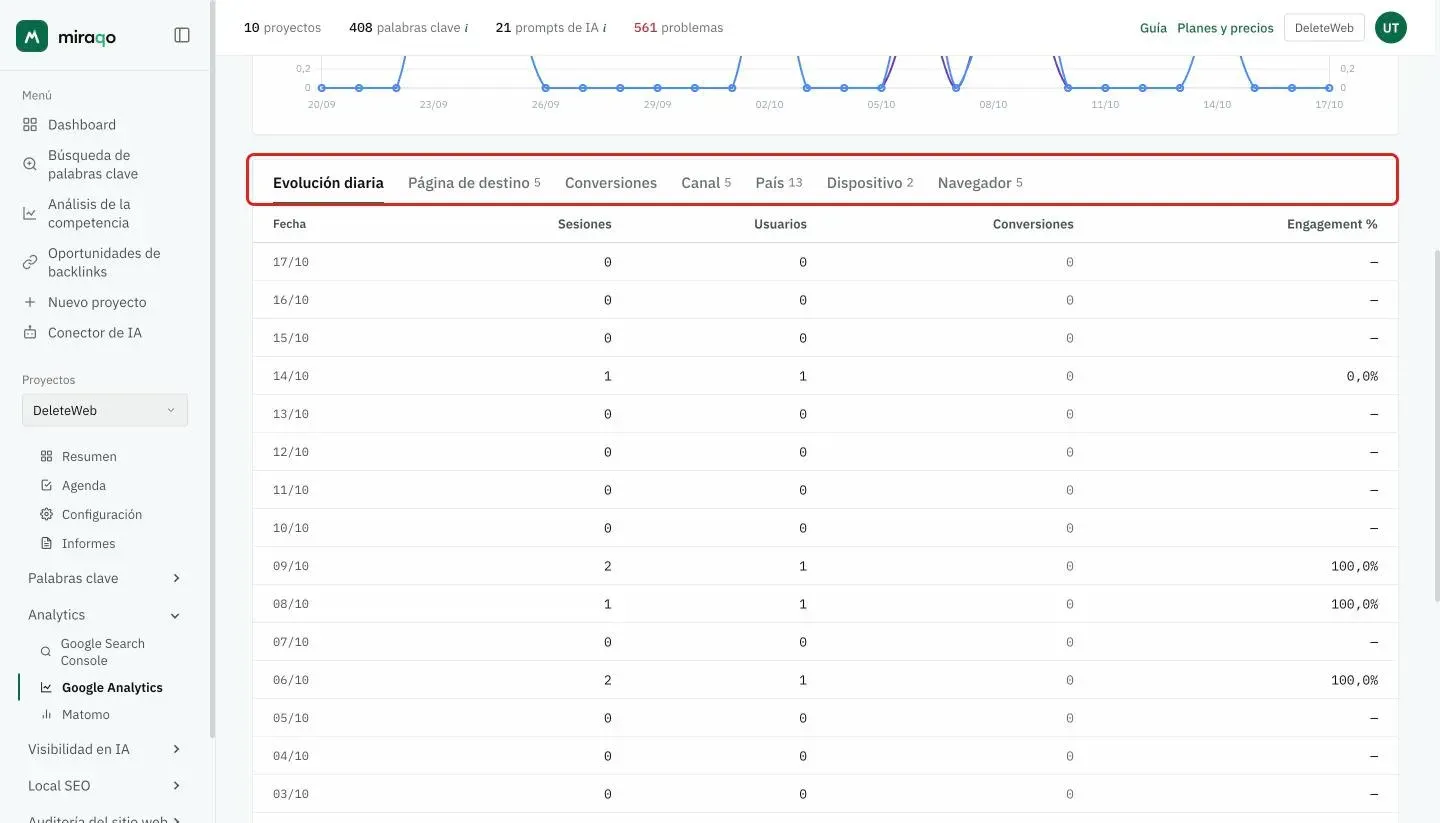Switch to the Canal tab

click(x=706, y=183)
